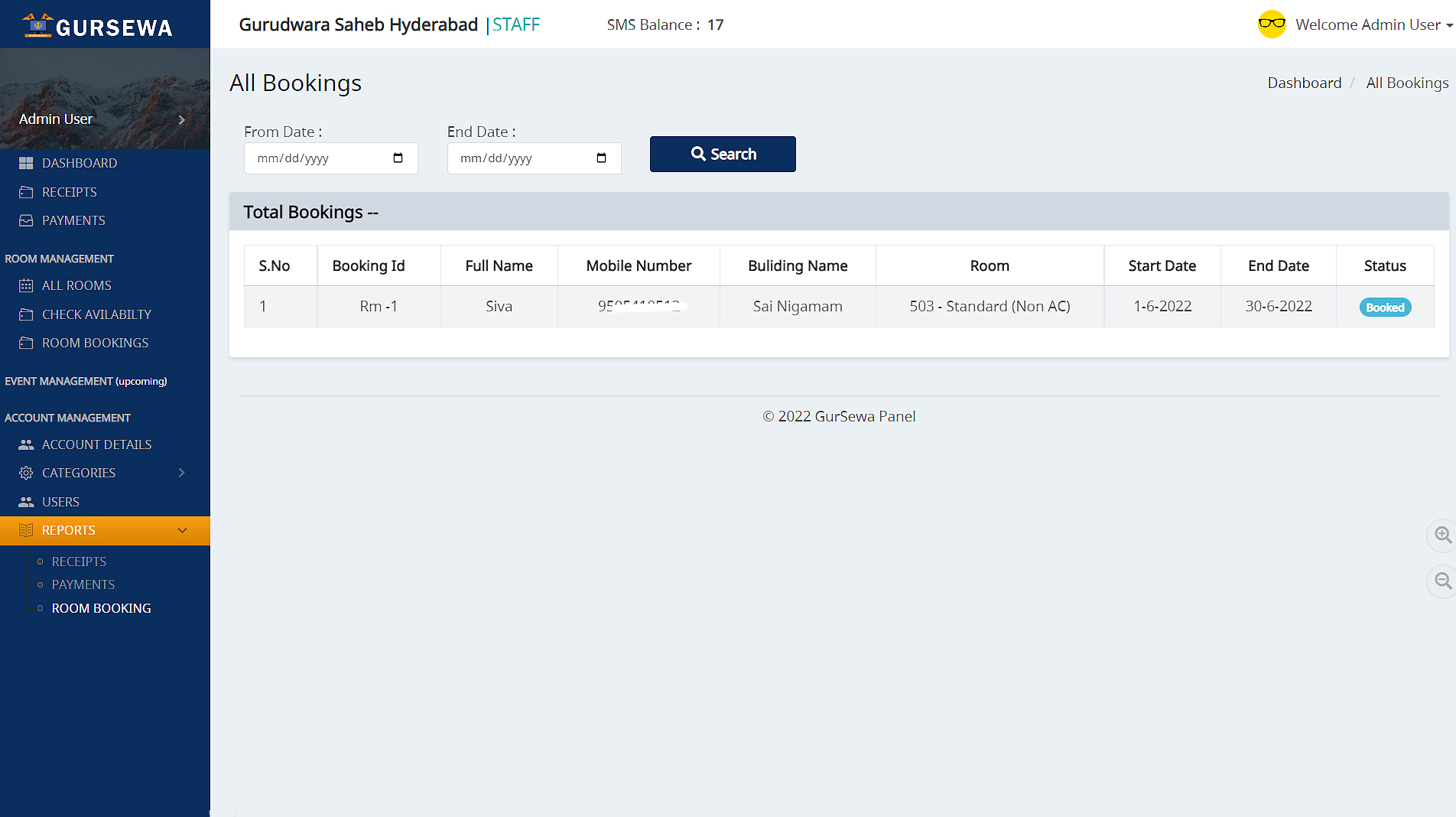Screen dimensions: 1456x817
Task: Select Room Booking under Reports
Action: pos(101,608)
